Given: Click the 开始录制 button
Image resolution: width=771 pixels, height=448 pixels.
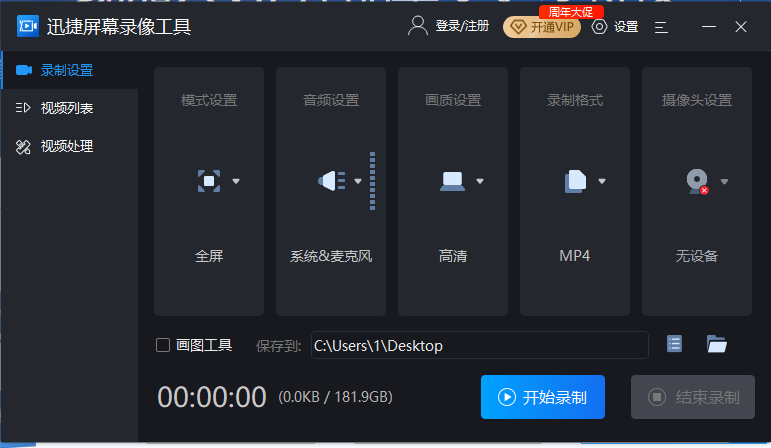Looking at the screenshot, I should 543,397.
